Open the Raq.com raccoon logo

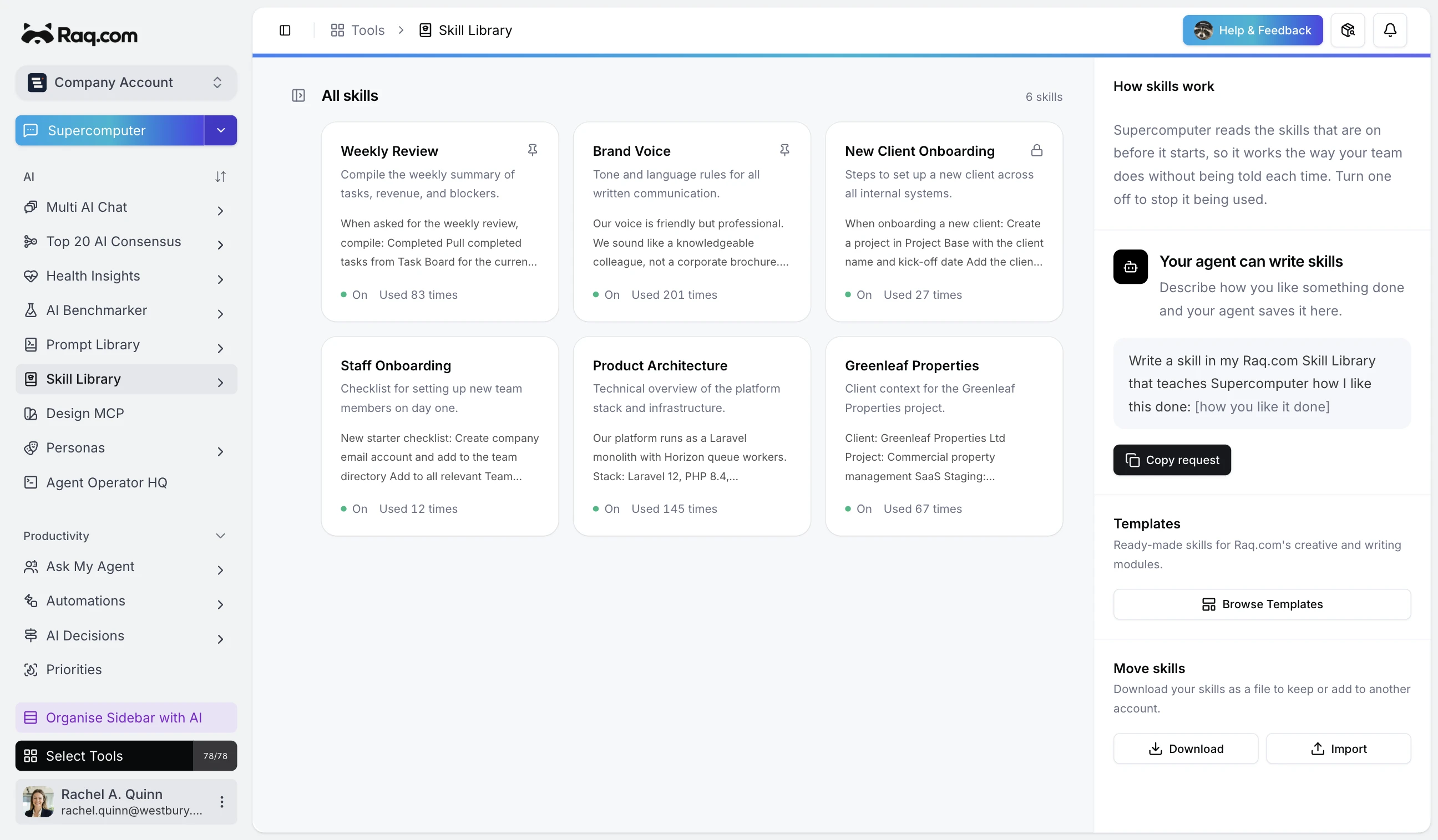[79, 35]
